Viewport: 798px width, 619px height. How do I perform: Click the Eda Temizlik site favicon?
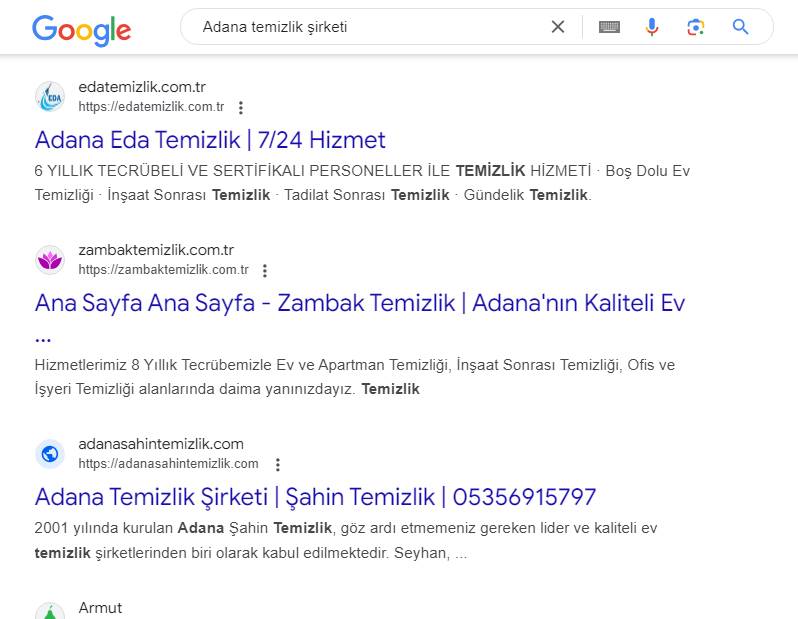point(50,97)
